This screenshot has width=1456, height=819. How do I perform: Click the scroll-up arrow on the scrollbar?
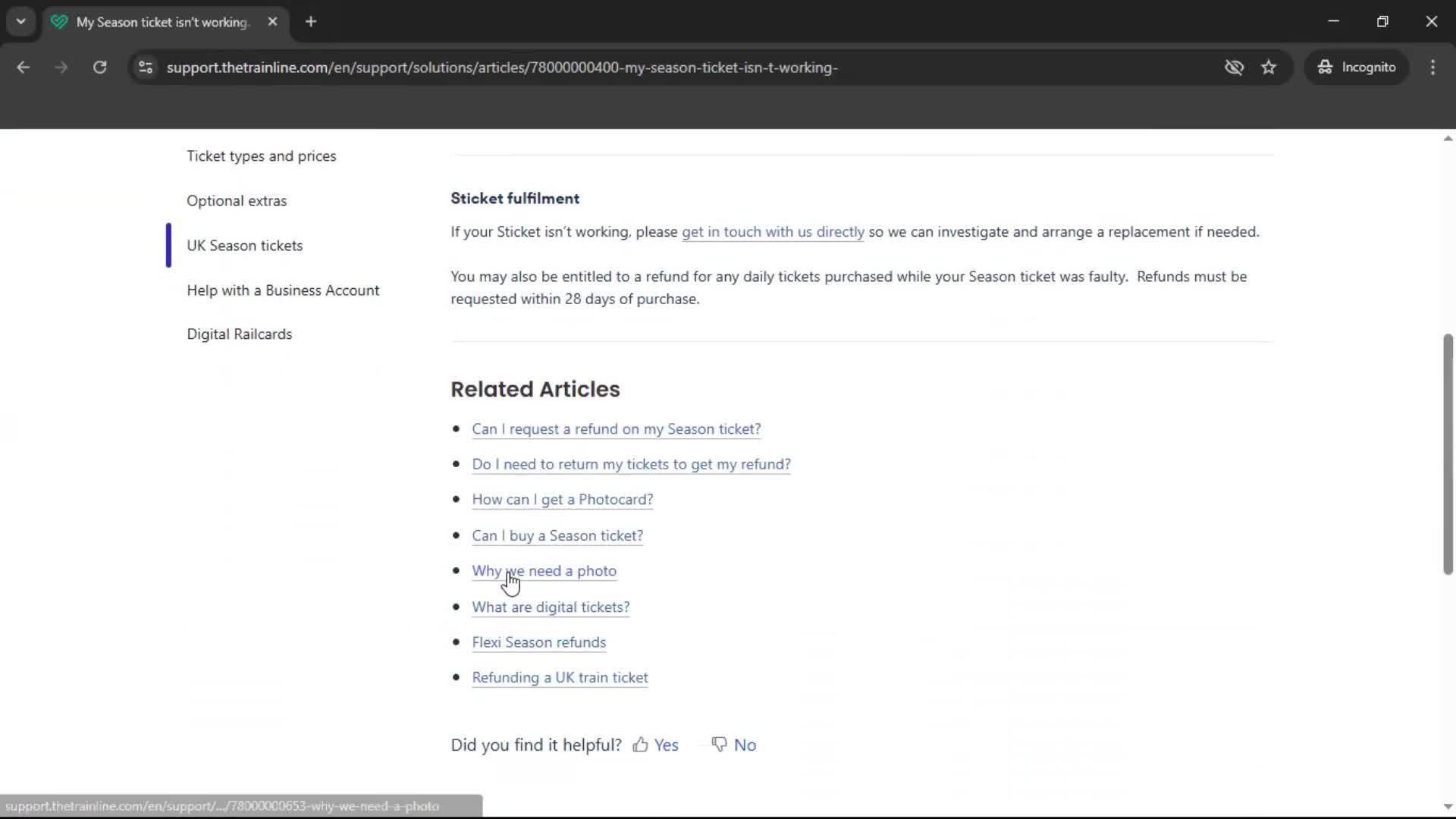[x=1447, y=137]
